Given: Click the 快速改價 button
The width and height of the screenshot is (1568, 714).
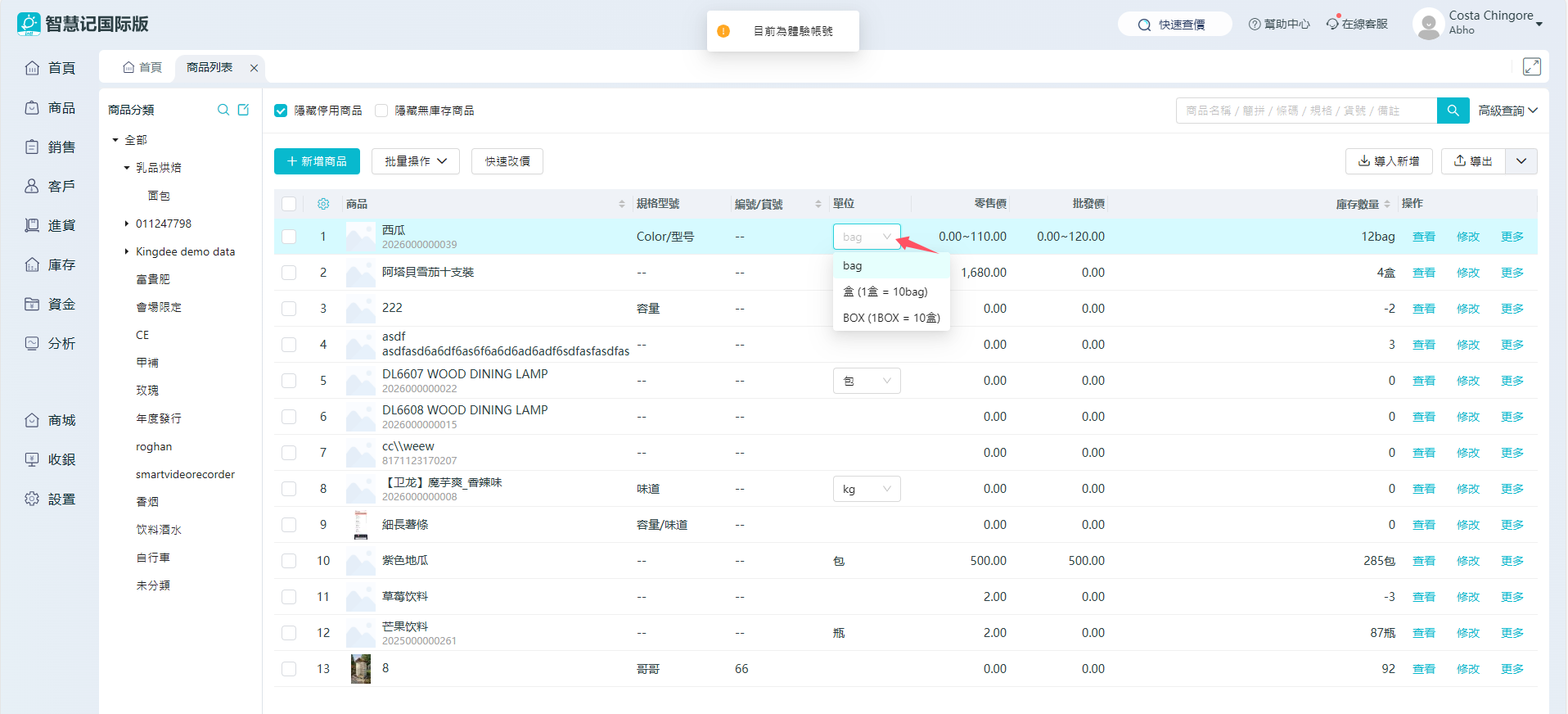Looking at the screenshot, I should coord(507,161).
